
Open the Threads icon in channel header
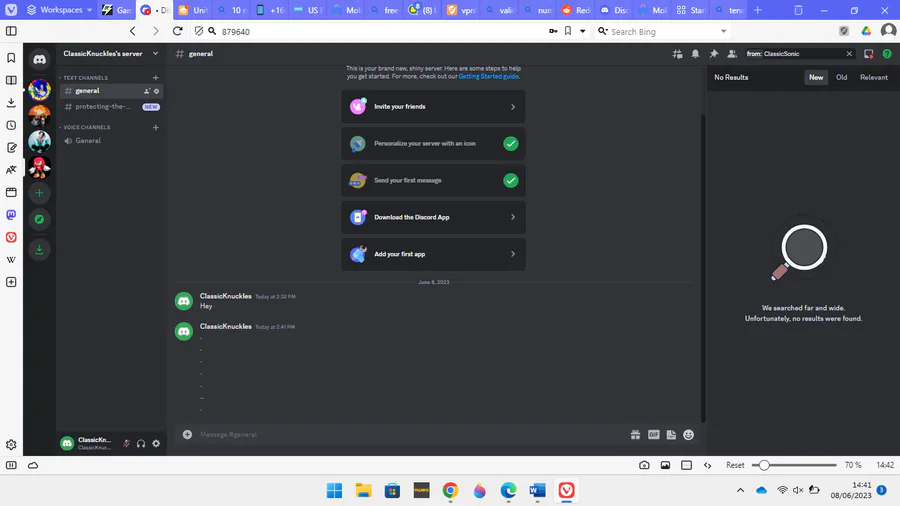coord(677,54)
